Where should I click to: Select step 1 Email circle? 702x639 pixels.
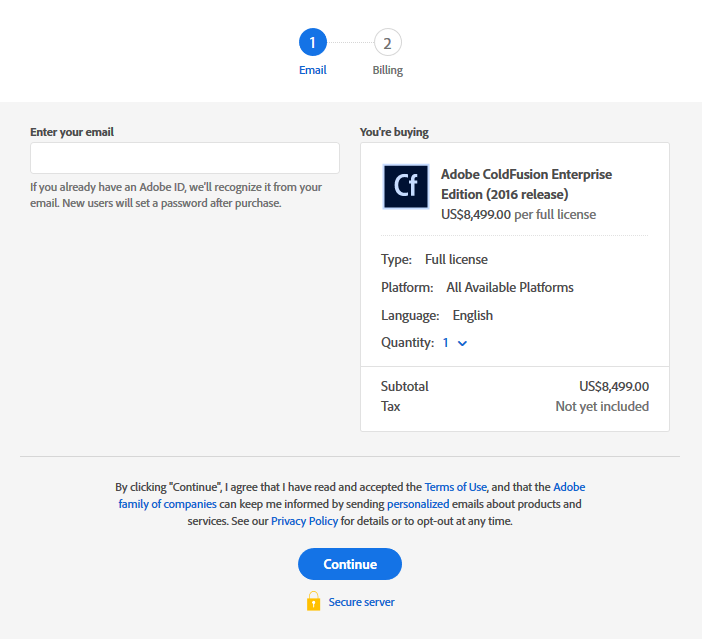312,43
